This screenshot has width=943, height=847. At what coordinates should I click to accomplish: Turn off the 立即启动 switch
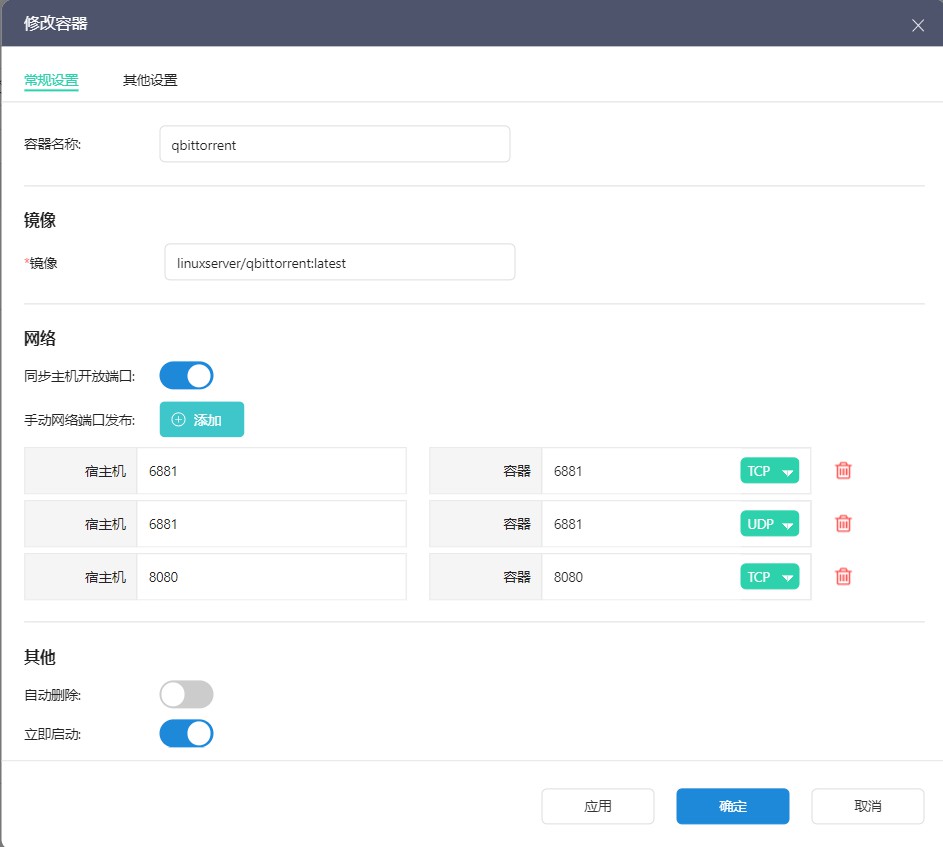coord(187,734)
